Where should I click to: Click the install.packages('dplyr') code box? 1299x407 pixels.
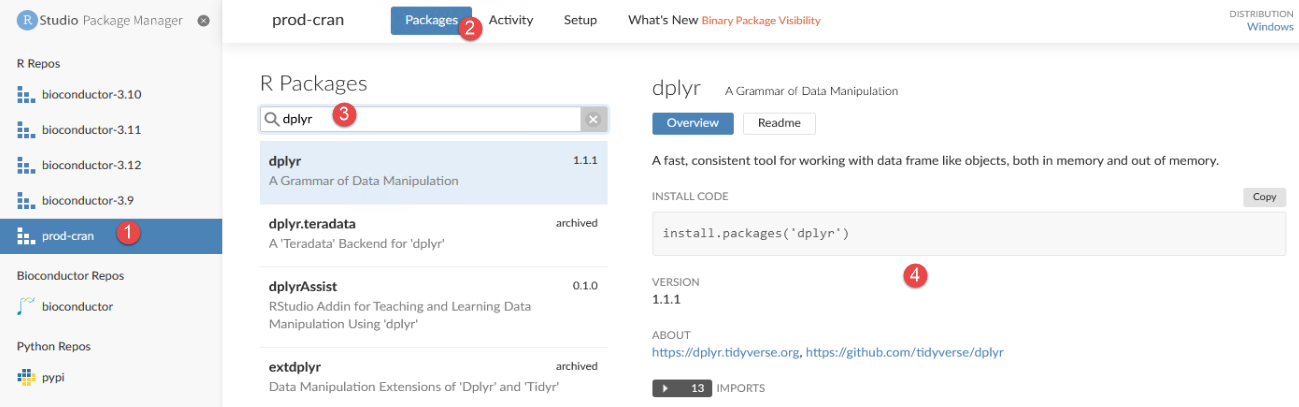[x=969, y=233]
